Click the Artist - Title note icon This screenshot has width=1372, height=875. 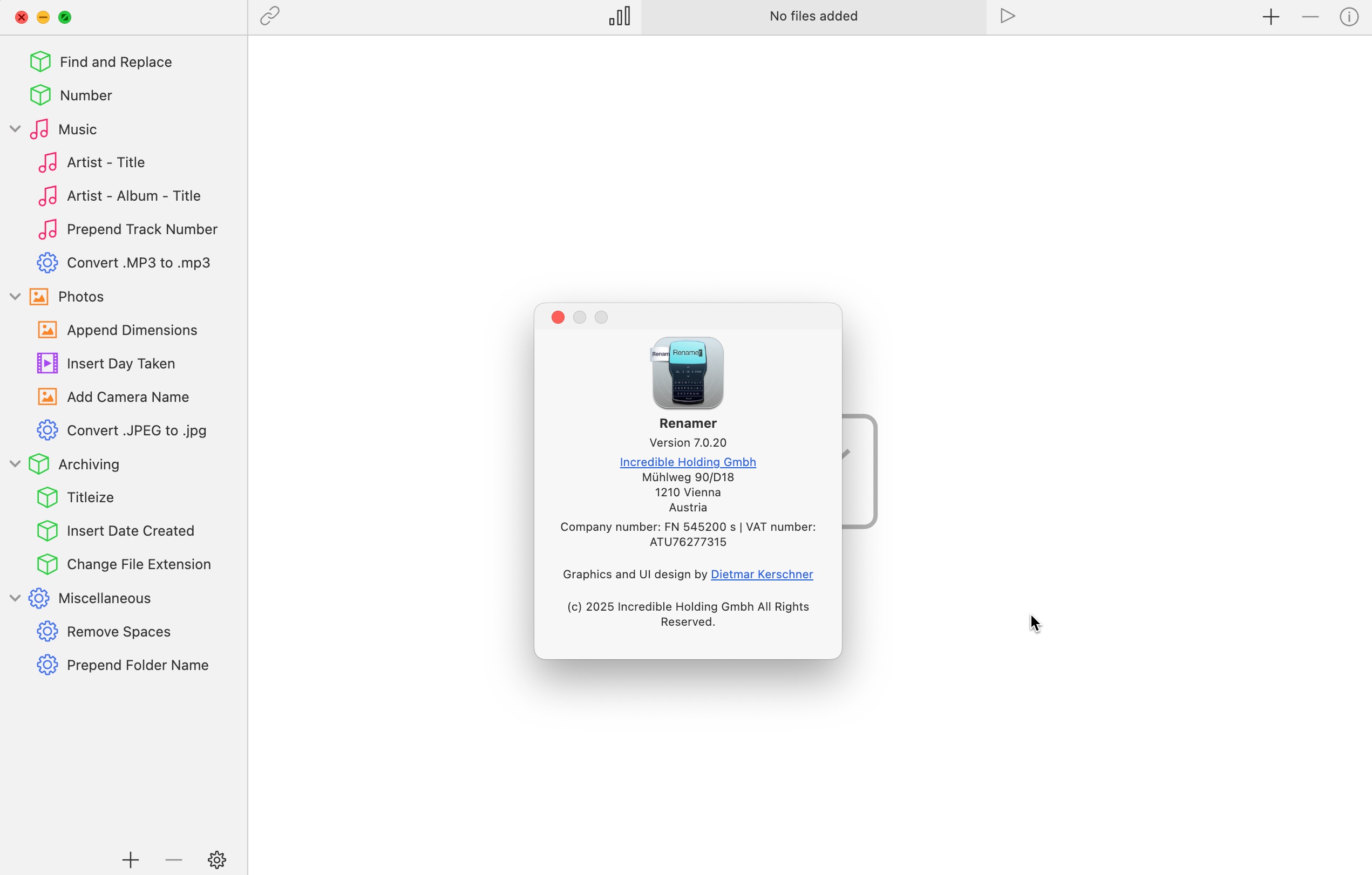tap(47, 162)
